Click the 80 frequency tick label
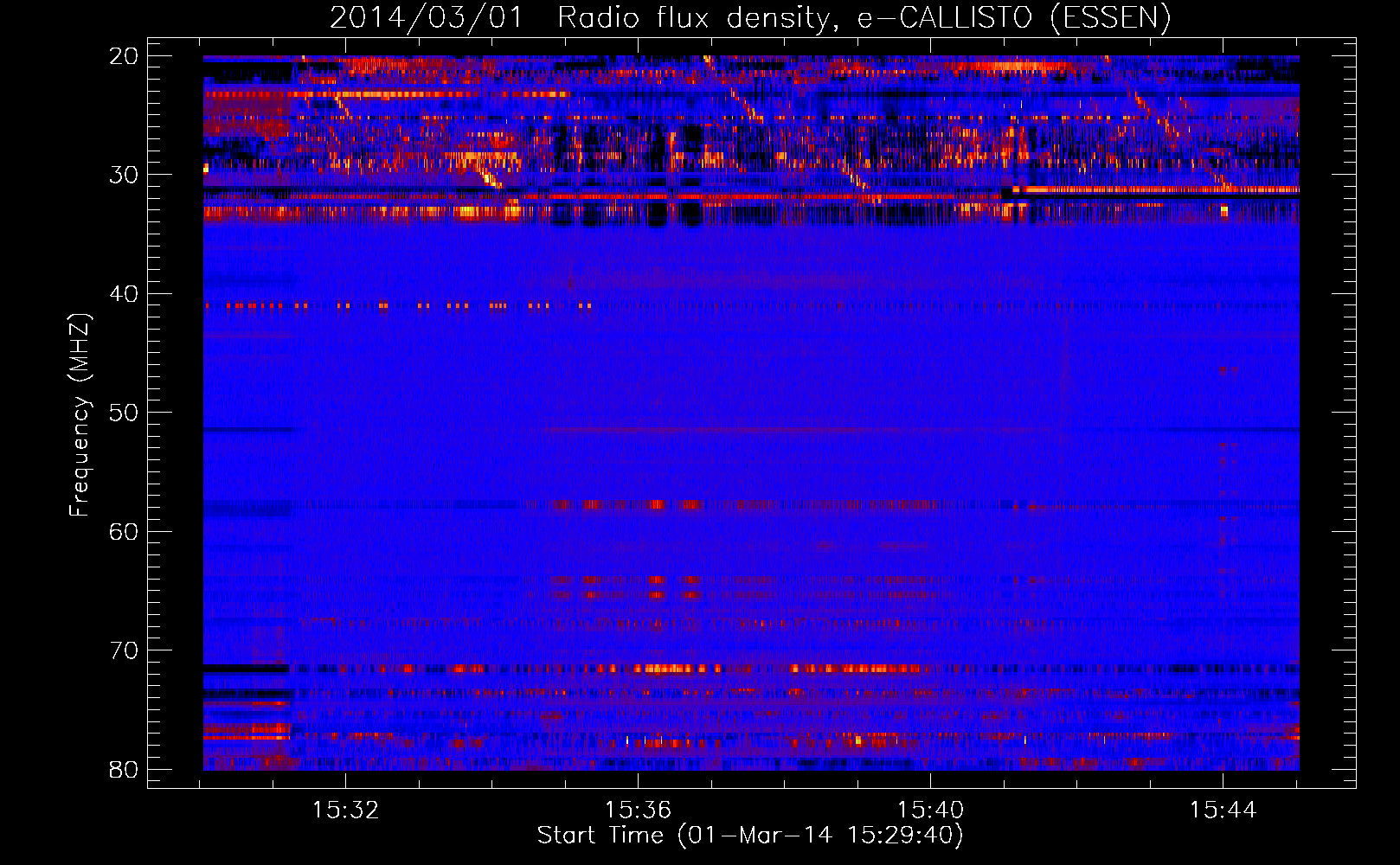 coord(124,769)
